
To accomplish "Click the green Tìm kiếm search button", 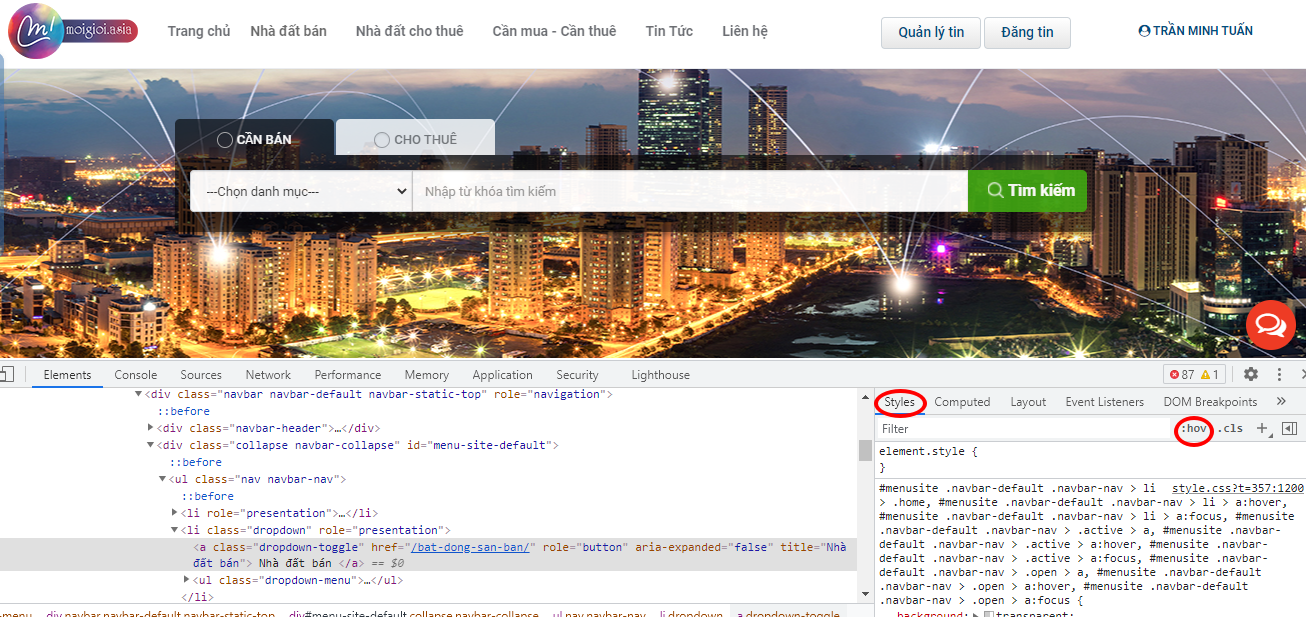I will pos(1027,191).
